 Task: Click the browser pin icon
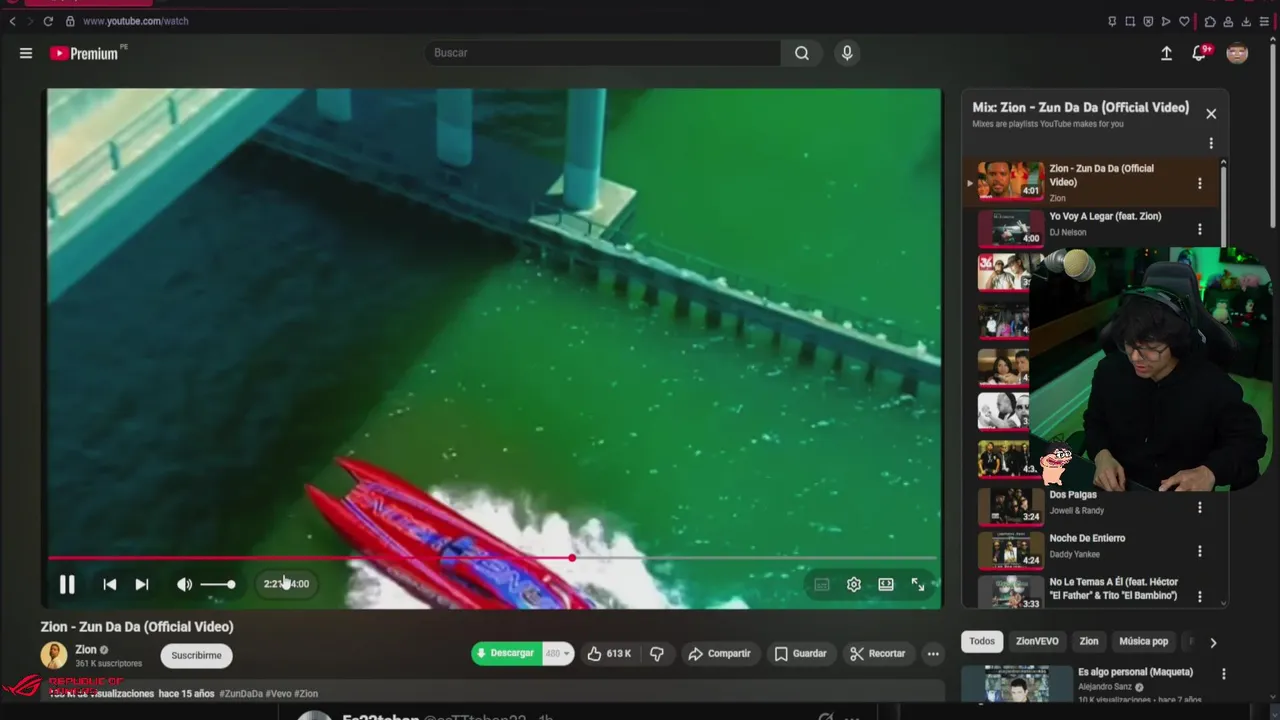(1112, 21)
